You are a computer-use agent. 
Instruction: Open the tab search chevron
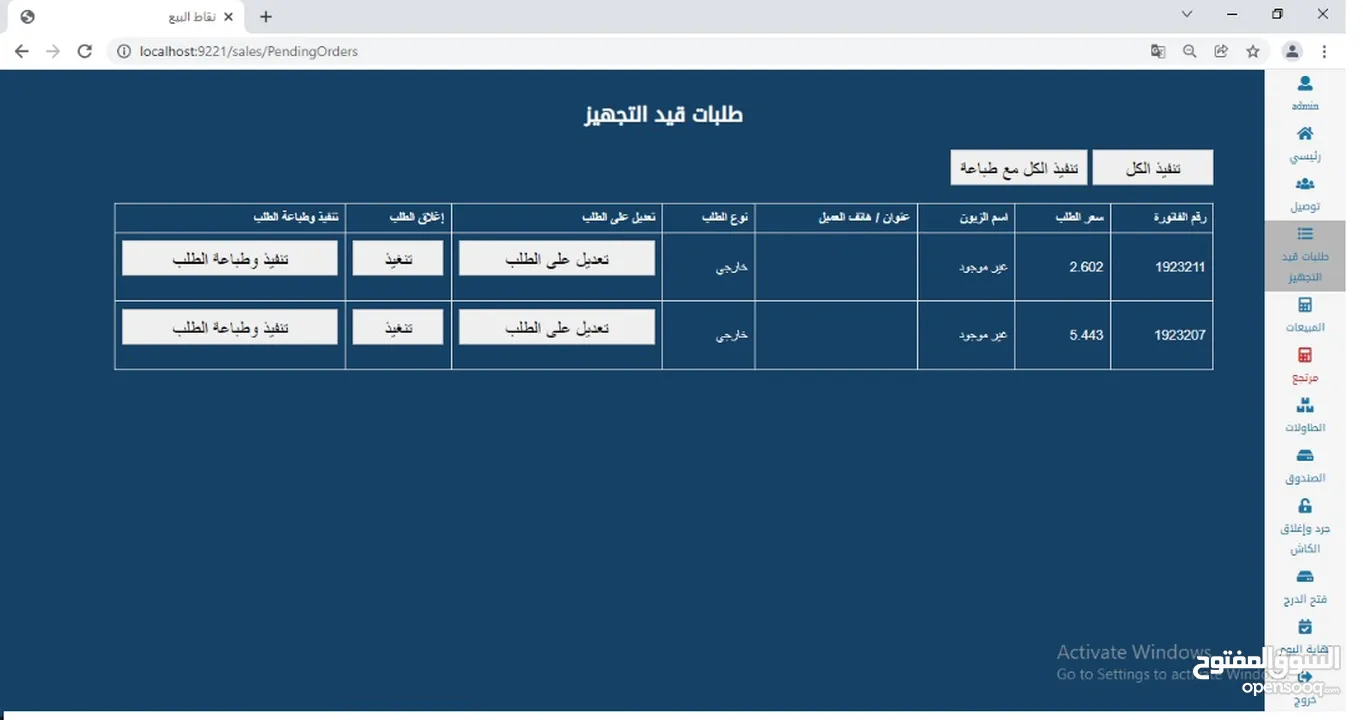pos(1187,14)
